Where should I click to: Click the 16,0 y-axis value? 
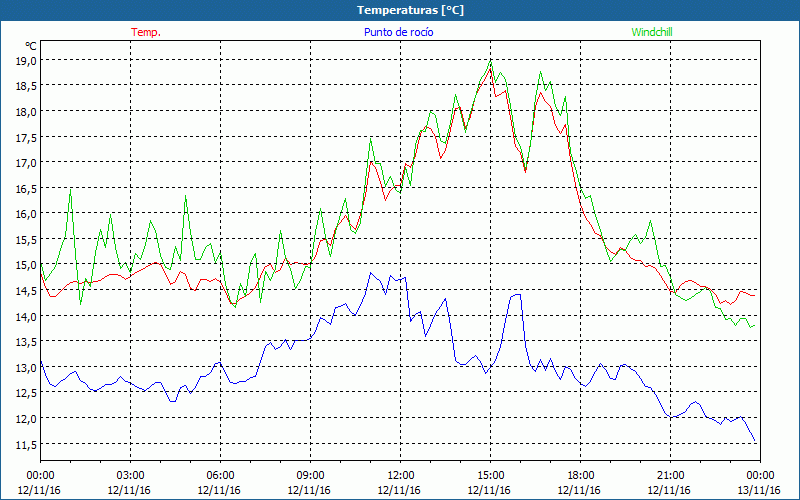(x=27, y=214)
